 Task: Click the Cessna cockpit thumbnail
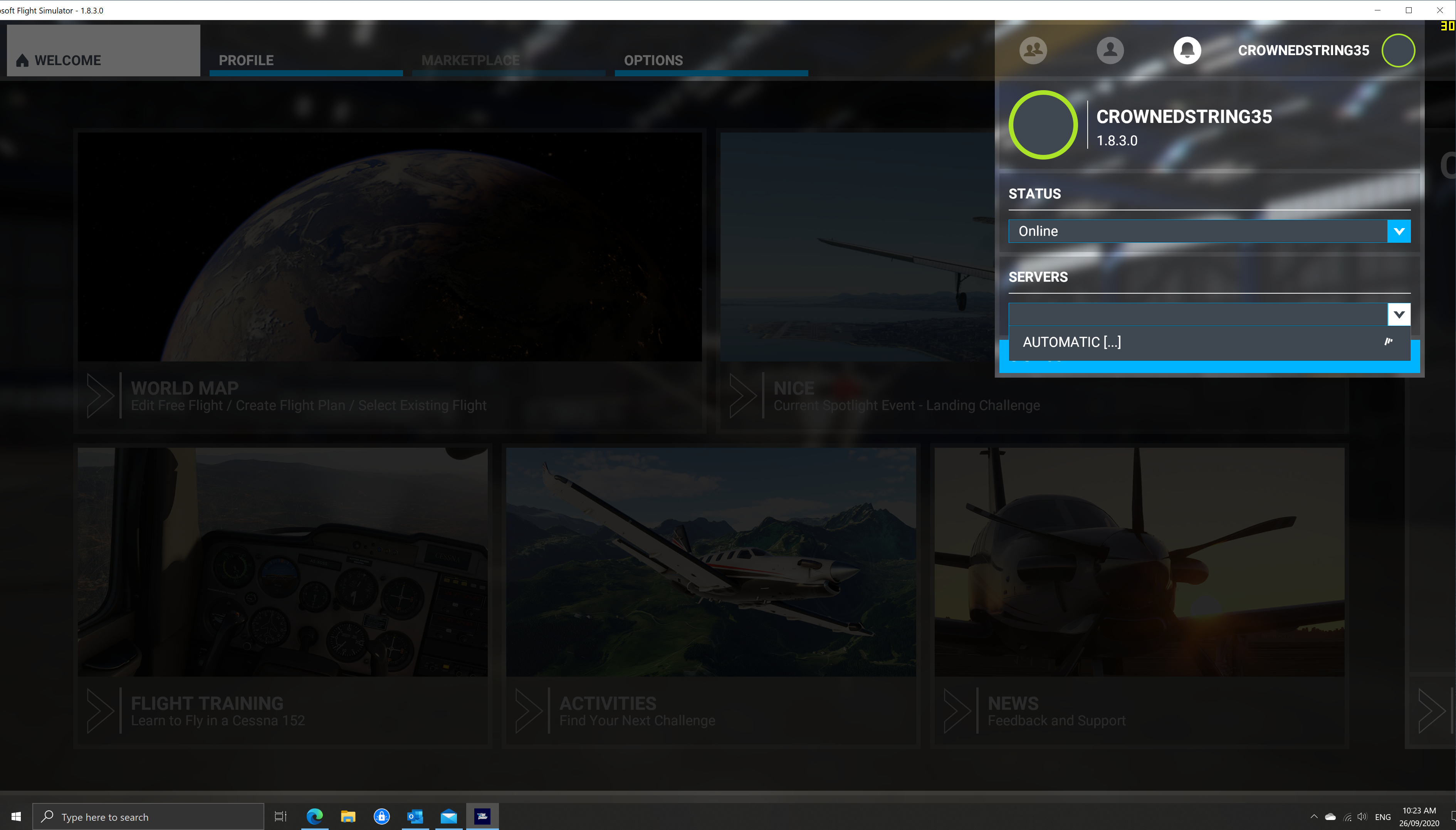point(283,562)
